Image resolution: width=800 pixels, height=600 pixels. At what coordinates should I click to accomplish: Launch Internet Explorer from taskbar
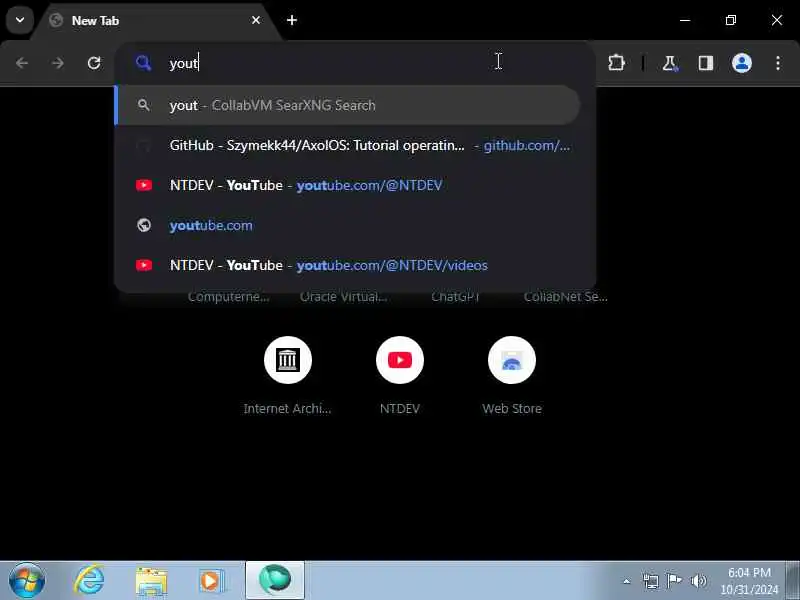89,581
